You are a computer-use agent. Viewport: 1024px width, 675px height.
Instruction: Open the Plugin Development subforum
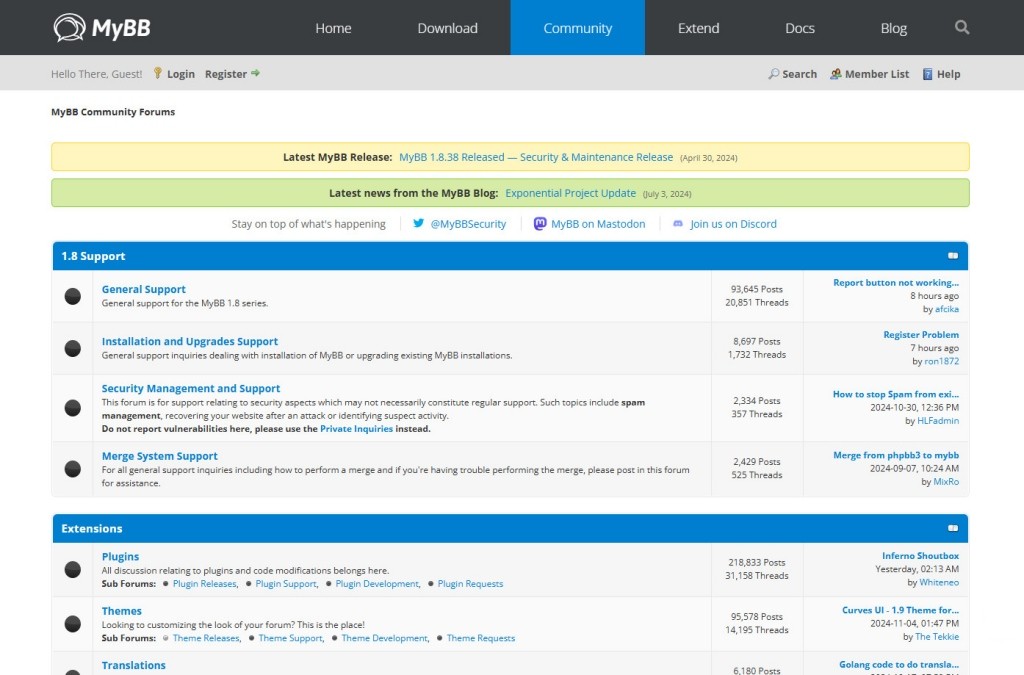(x=377, y=584)
